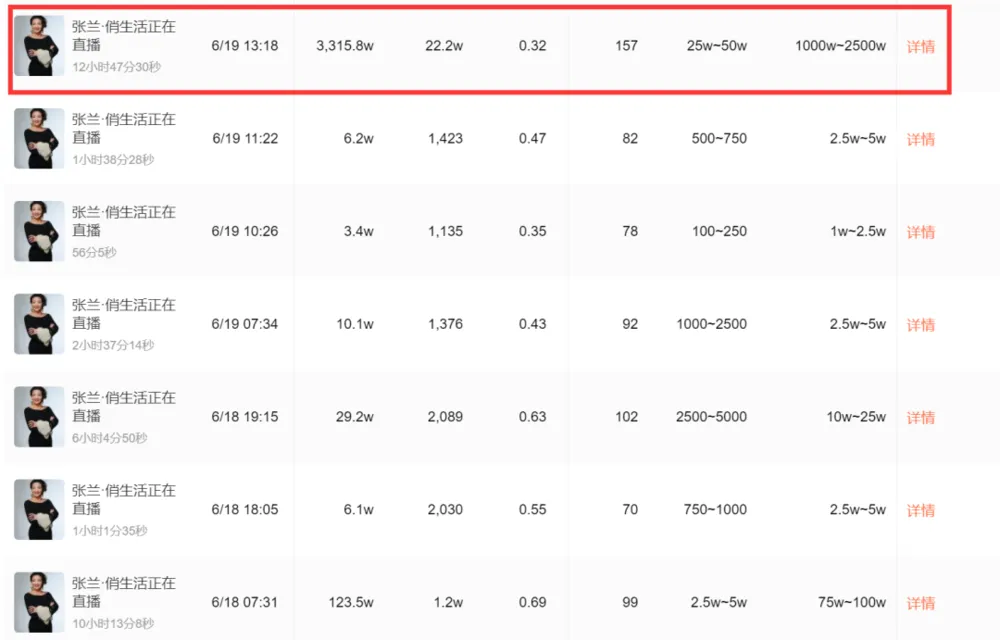Open the thumbnail of the 1小时38分28秒 livestream
This screenshot has width=1000, height=640.
(39, 138)
